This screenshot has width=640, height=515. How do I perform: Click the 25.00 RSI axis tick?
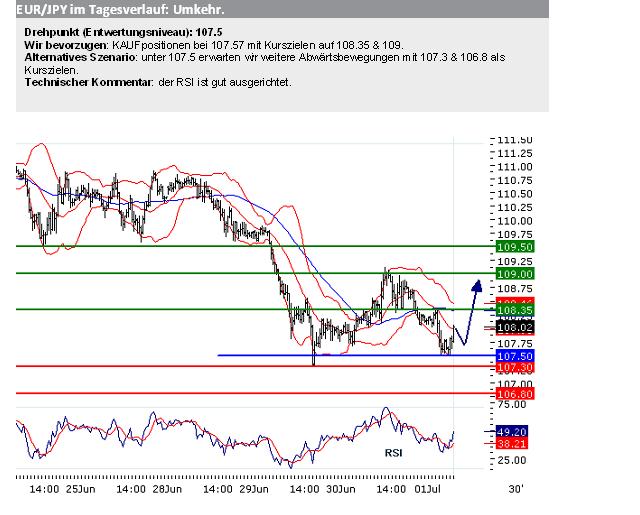point(511,460)
